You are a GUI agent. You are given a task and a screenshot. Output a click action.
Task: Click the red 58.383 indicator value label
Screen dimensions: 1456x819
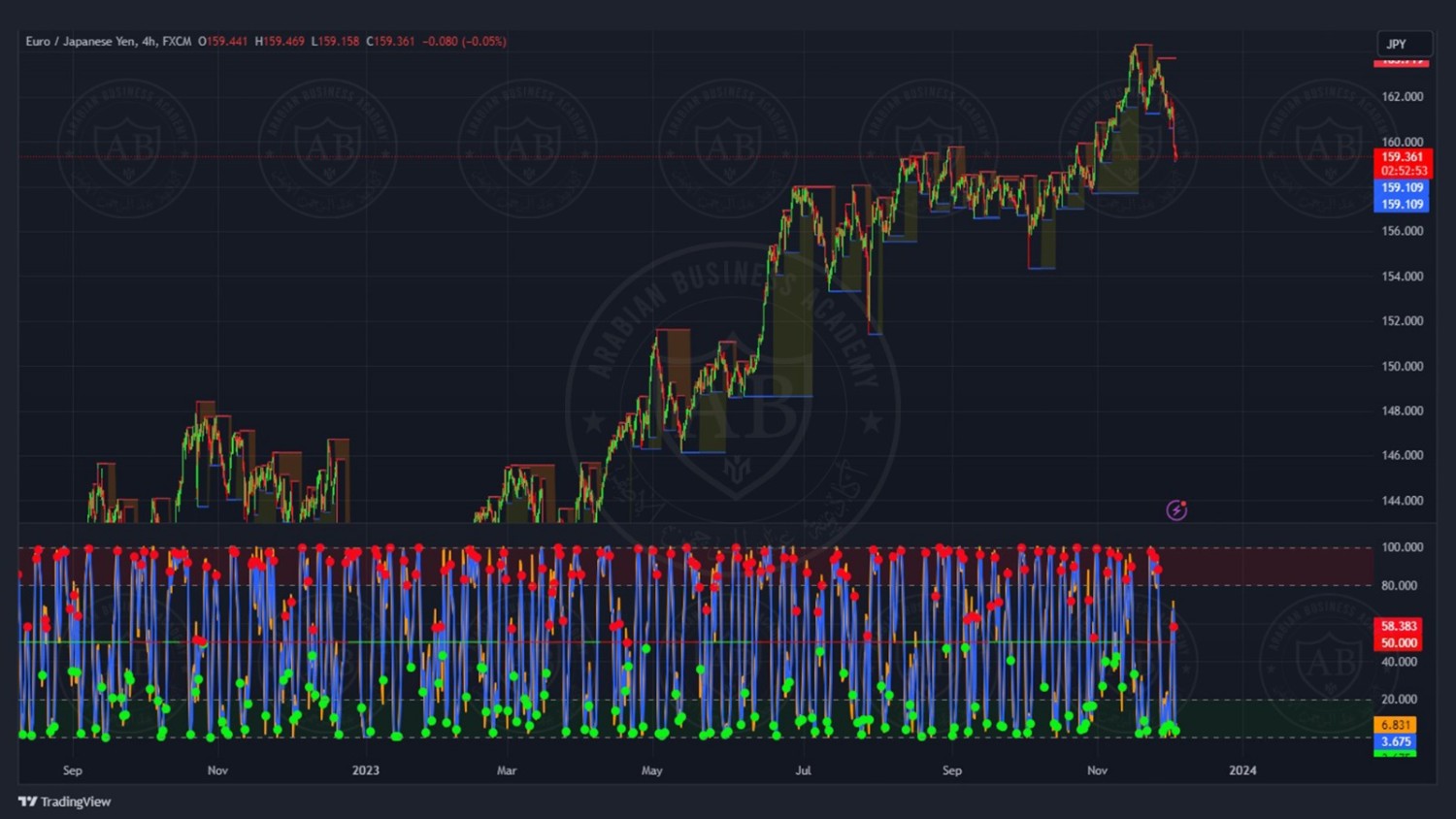click(x=1399, y=627)
